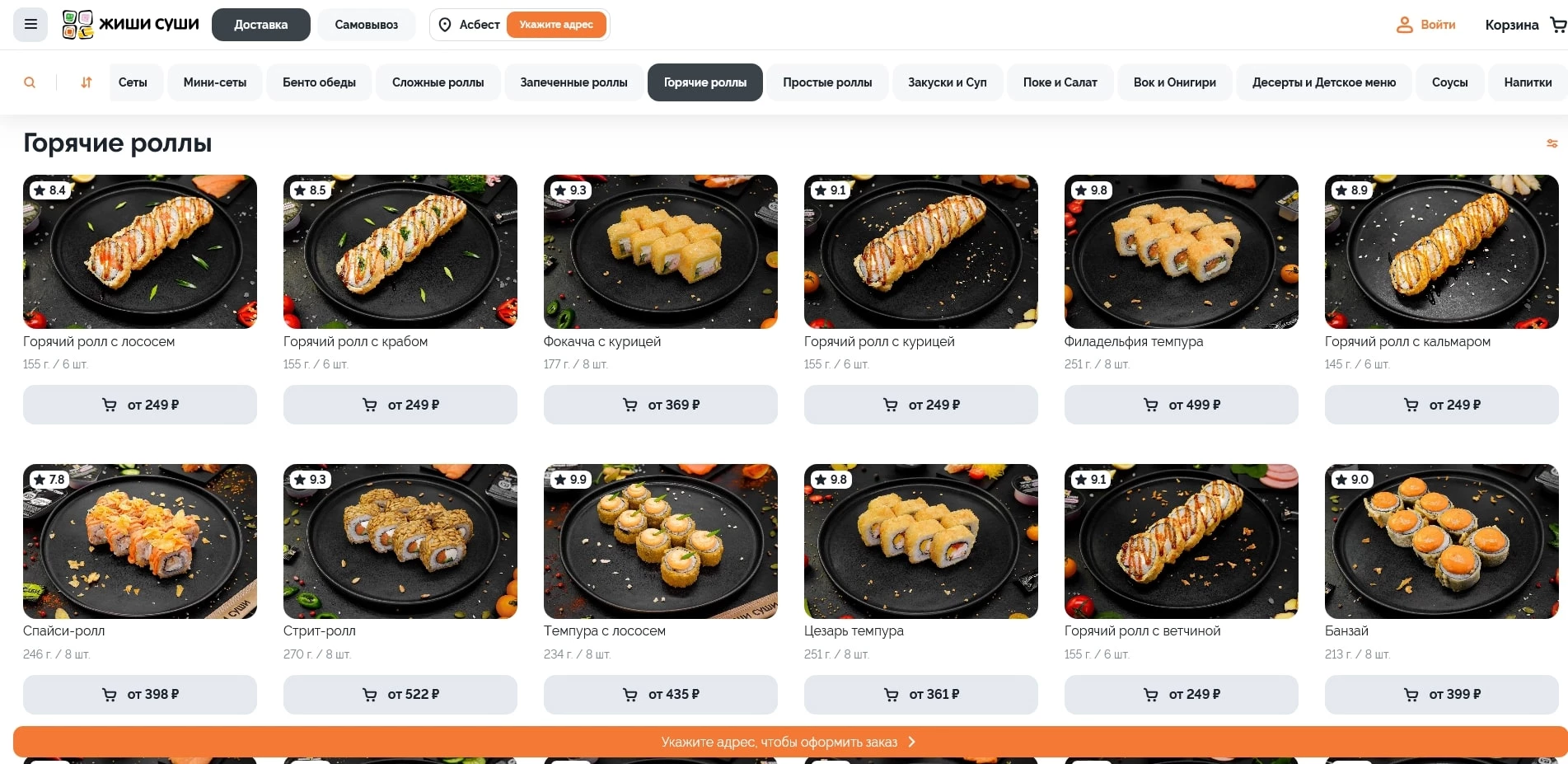Select the Сложные роллы category
This screenshot has width=1568, height=764.
[x=438, y=82]
